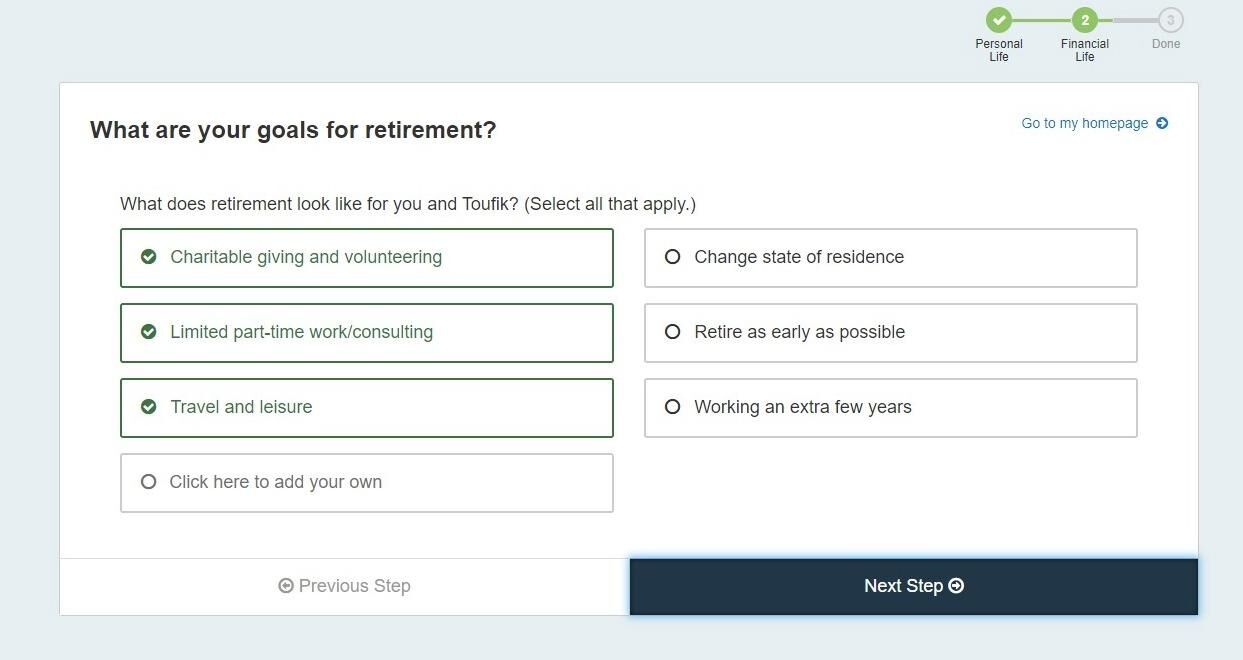Go back with the Previous Step button
Viewport: 1243px width, 660px height.
click(x=345, y=586)
